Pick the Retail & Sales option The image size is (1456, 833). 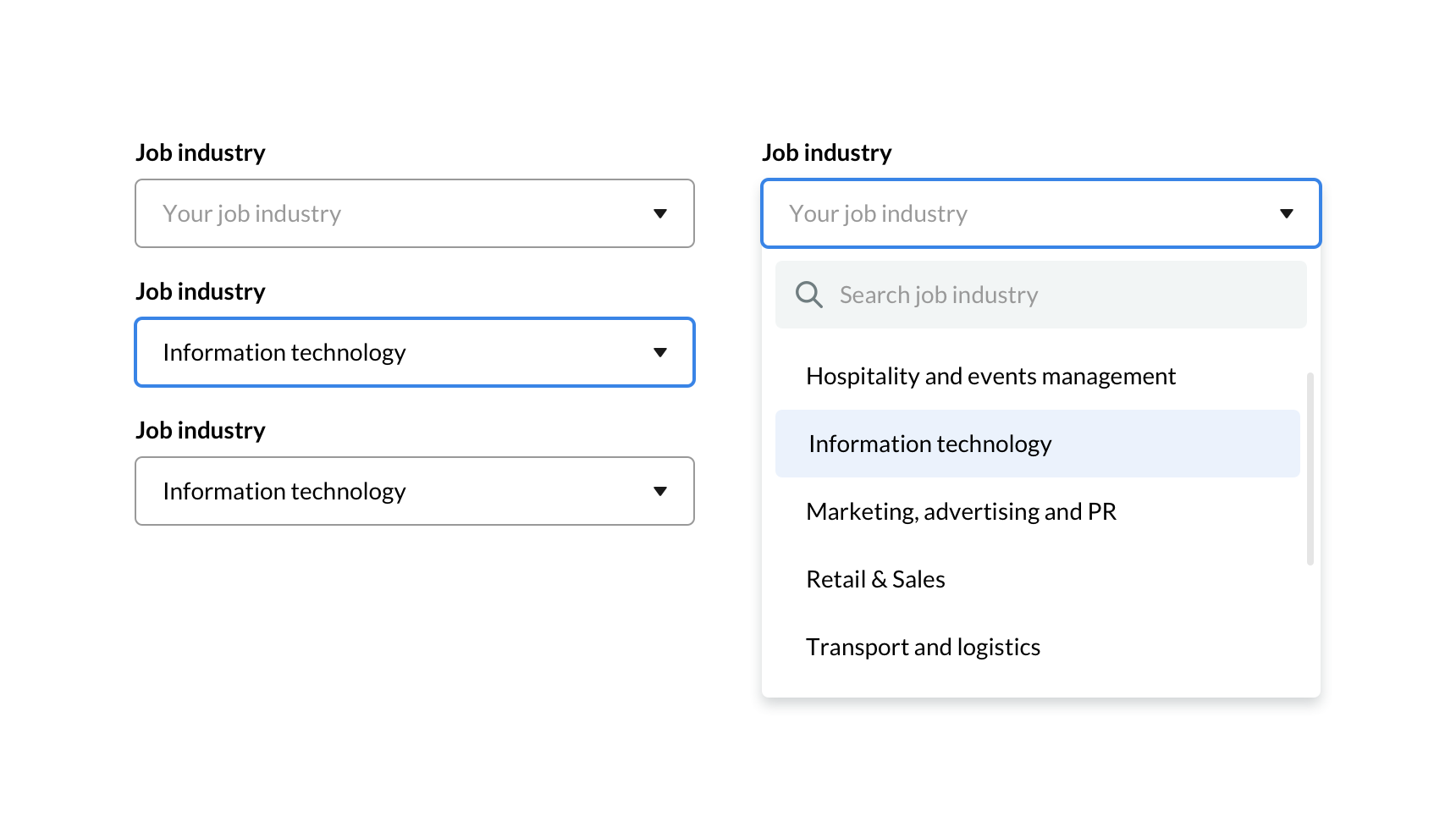[875, 579]
